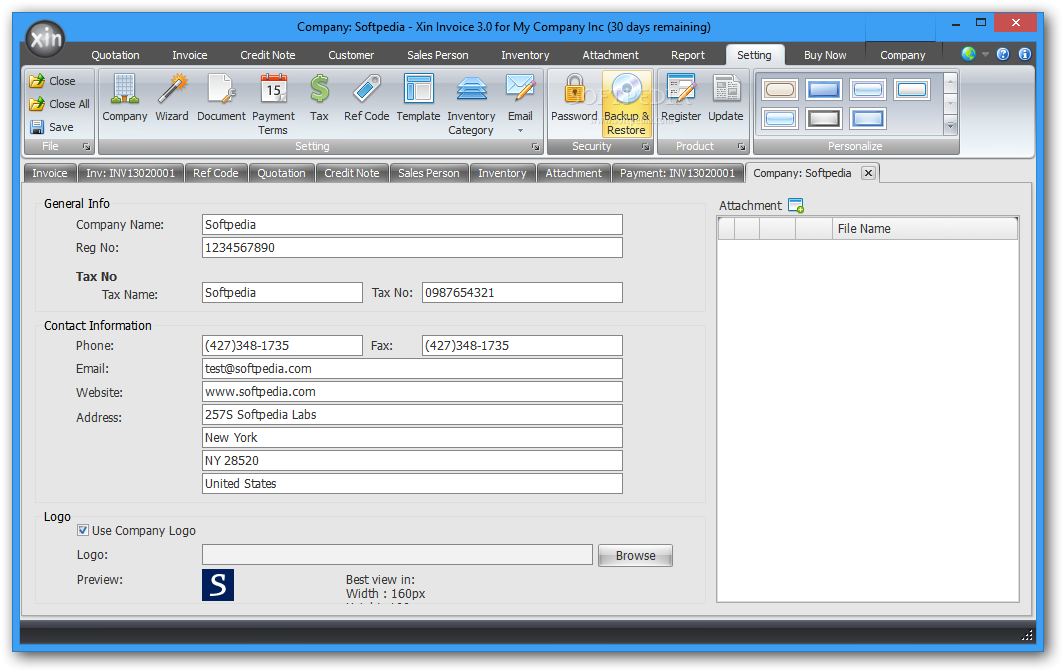Click the United States address line
The image size is (1064, 672).
coord(412,483)
